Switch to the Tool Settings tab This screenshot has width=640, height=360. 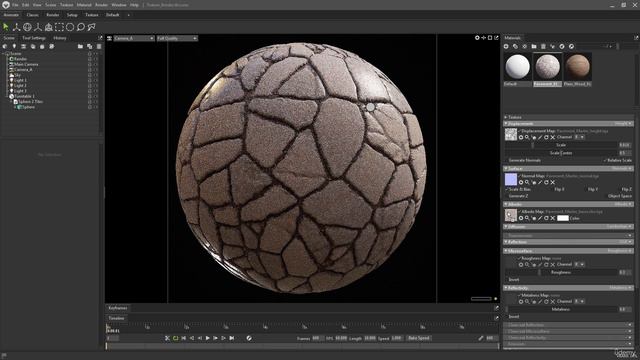pyautogui.click(x=34, y=38)
